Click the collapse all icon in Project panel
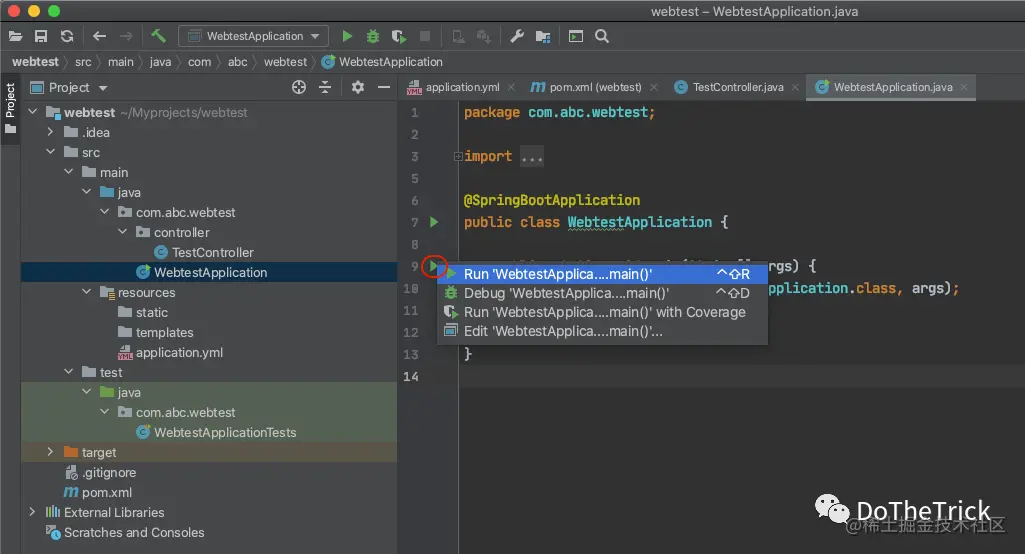This screenshot has height=554, width=1025. [325, 87]
